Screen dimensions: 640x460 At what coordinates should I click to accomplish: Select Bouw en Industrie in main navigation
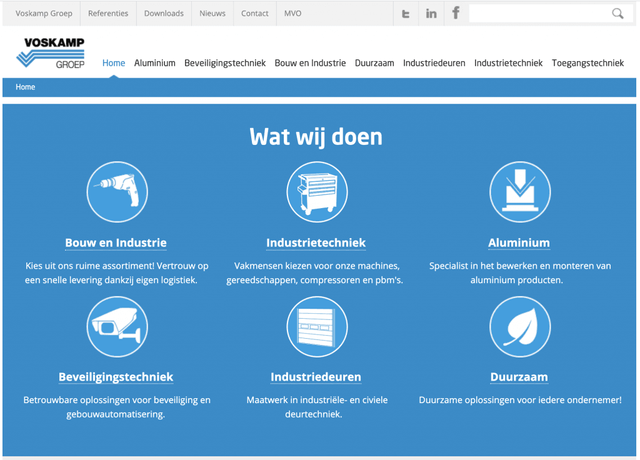[310, 63]
